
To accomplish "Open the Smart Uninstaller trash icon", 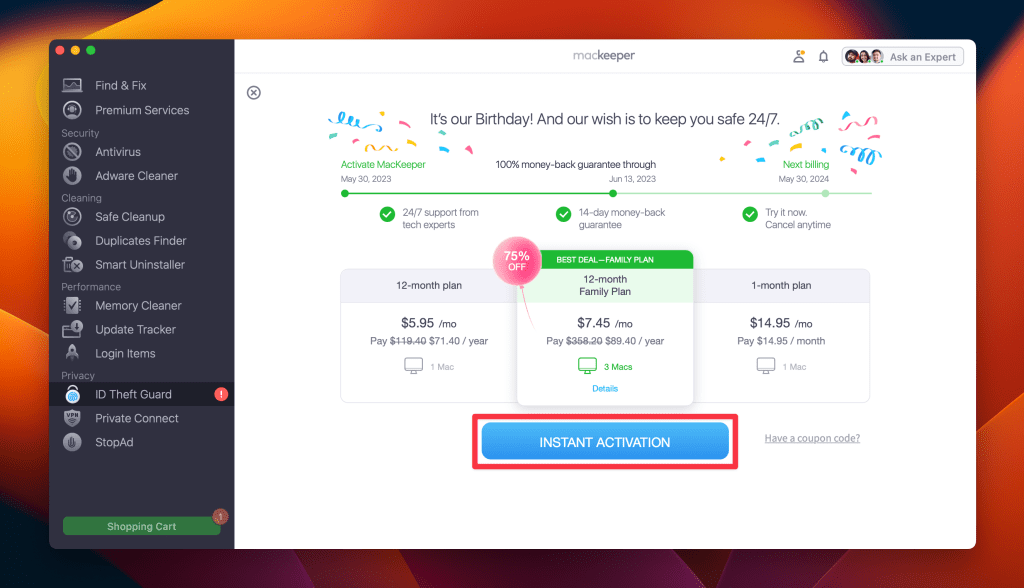I will point(72,265).
